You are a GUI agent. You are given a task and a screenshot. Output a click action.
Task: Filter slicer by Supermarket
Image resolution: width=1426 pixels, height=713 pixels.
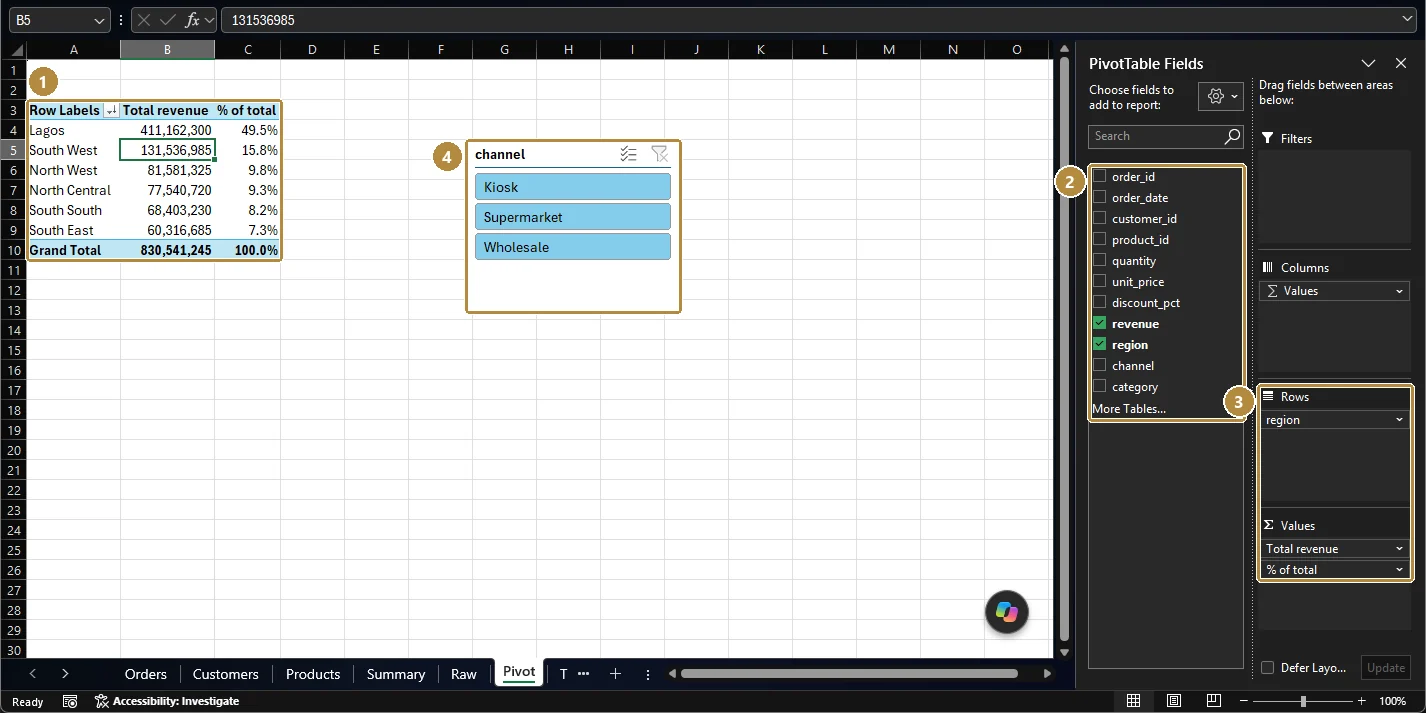point(573,217)
